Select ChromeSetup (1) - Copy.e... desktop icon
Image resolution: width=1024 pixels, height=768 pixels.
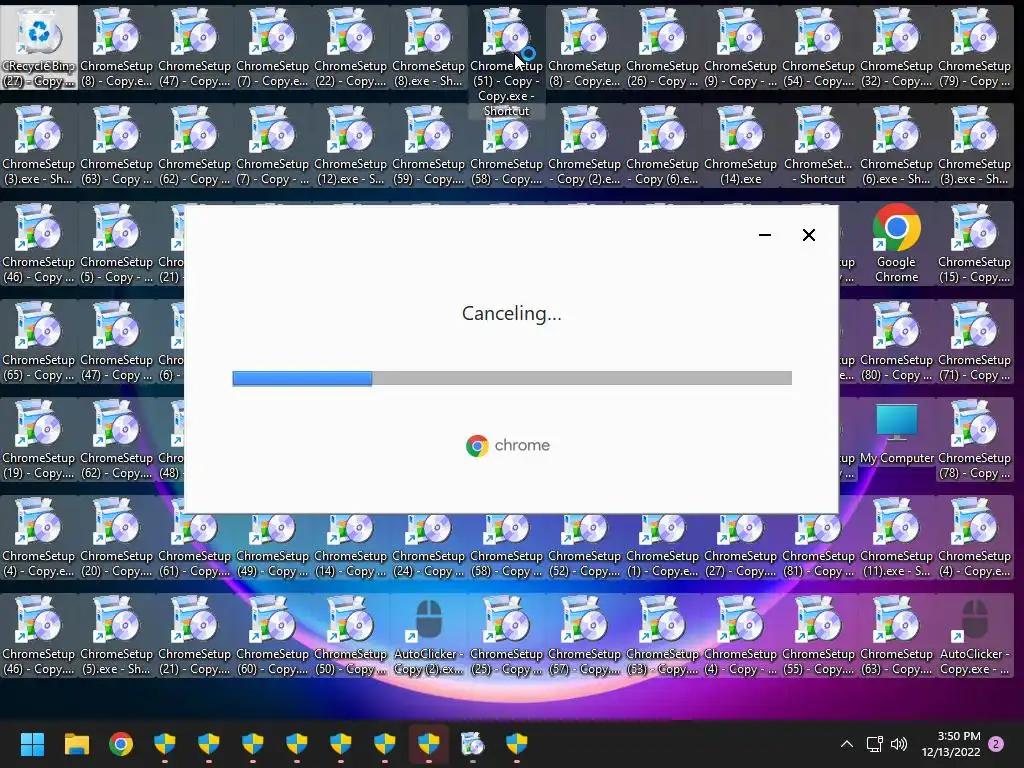(x=662, y=545)
